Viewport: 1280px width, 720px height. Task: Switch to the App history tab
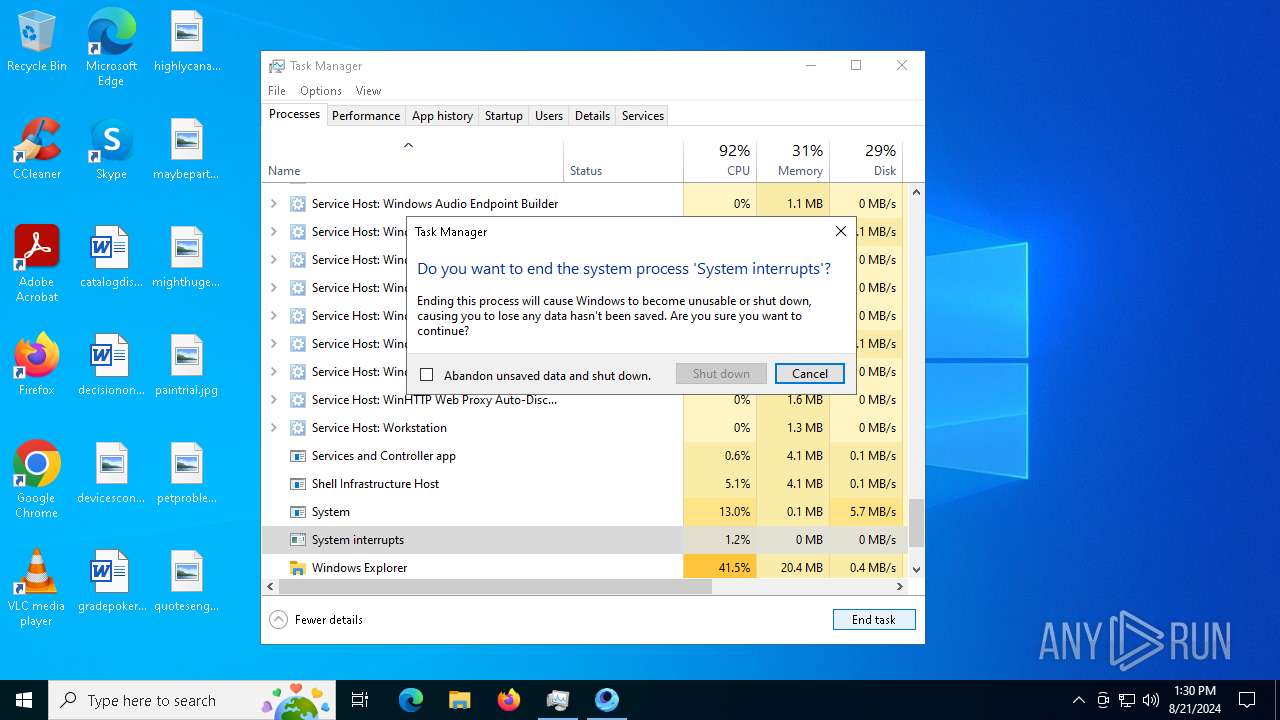click(x=442, y=116)
